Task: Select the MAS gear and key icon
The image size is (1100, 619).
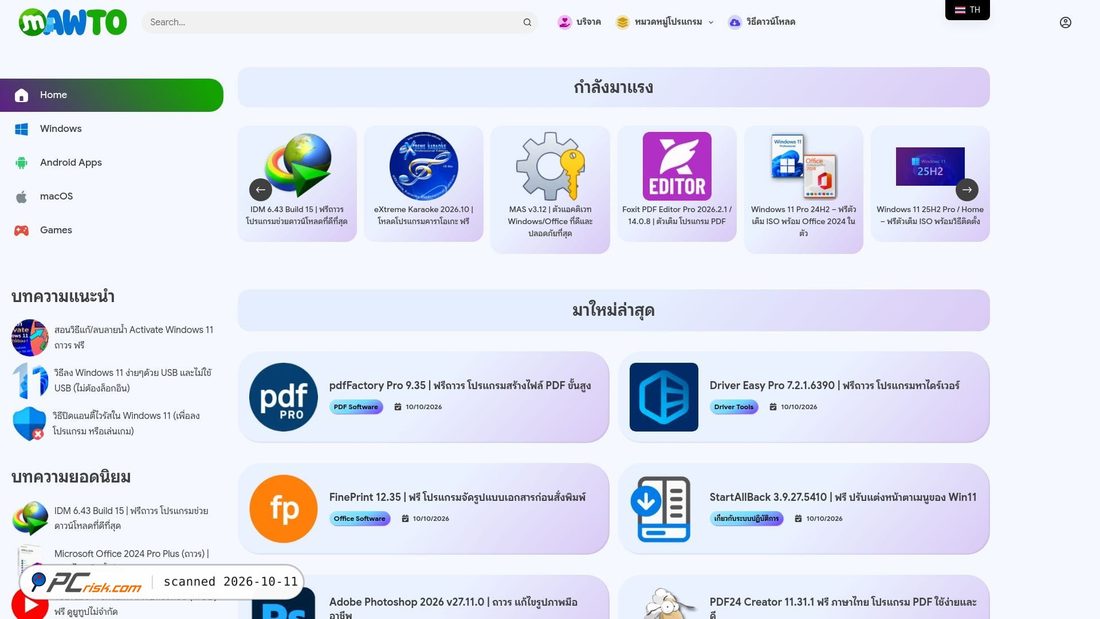Action: point(550,166)
